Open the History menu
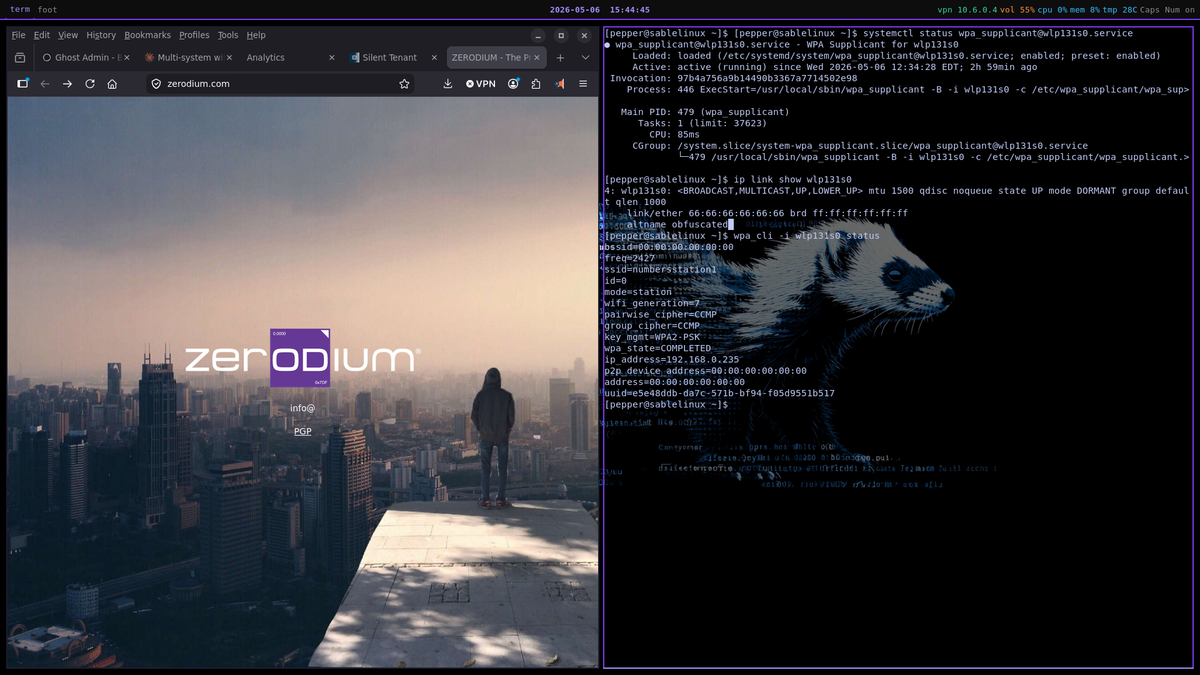 101,35
